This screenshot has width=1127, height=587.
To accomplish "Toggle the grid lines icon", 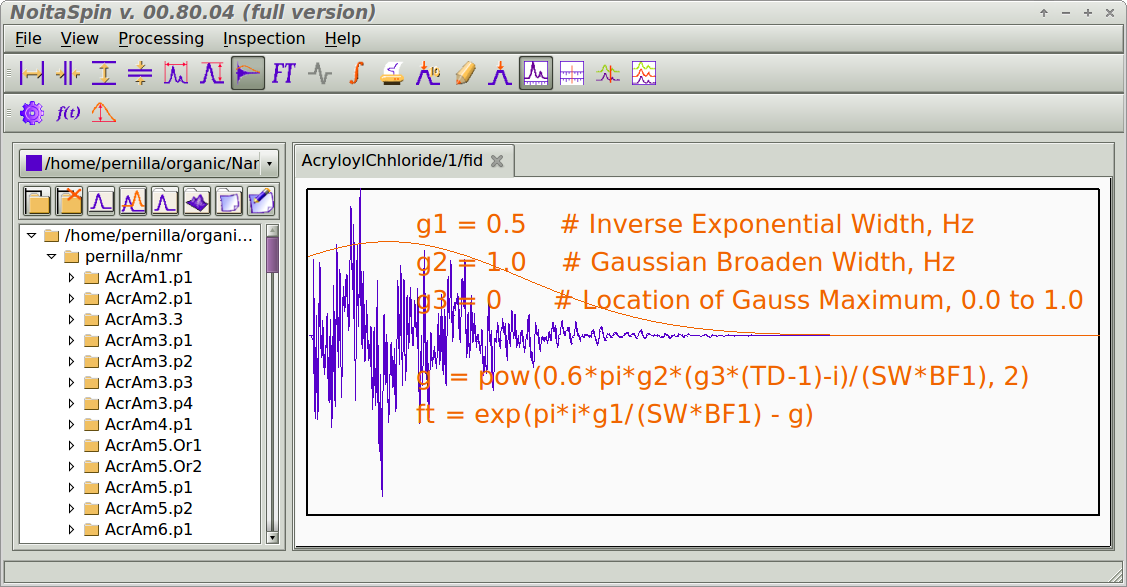I will 572,73.
